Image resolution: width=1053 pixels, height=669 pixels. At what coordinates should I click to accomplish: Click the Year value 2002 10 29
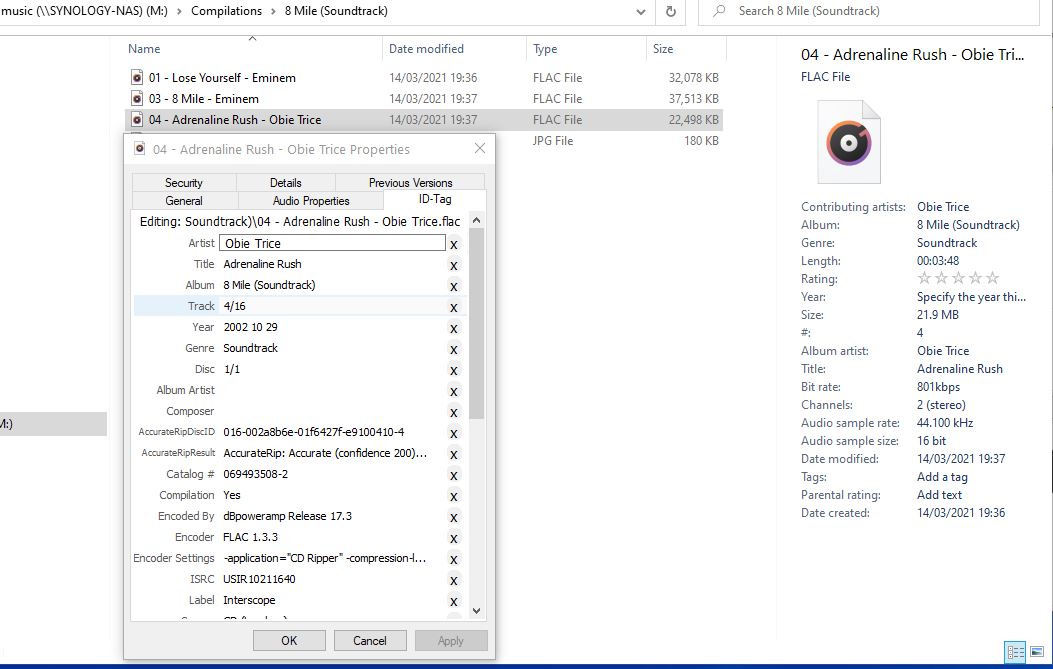(250, 327)
